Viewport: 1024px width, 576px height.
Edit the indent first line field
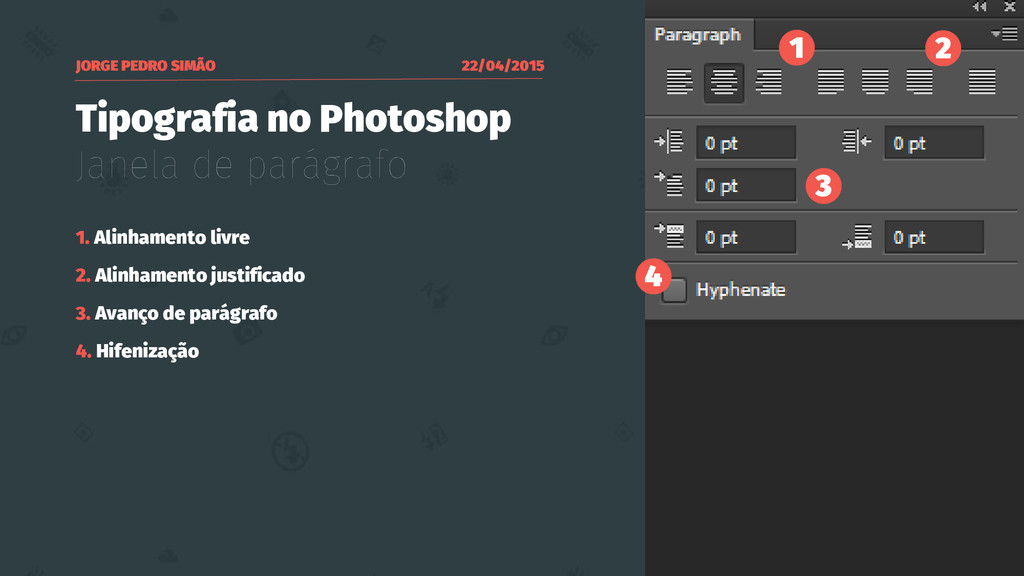746,185
